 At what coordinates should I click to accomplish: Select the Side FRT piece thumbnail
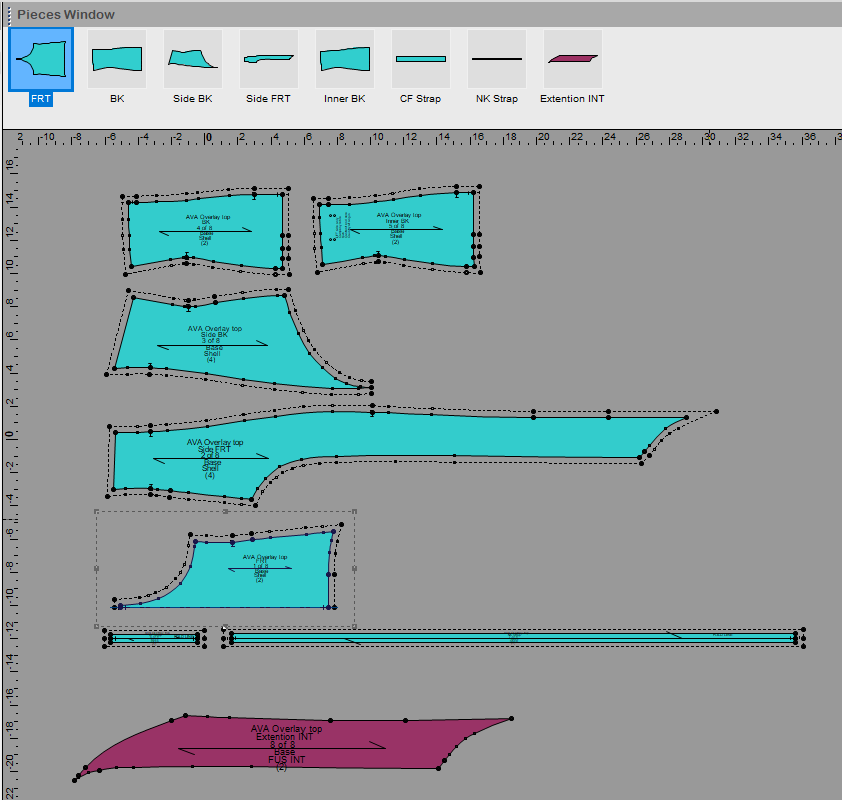coord(269,59)
